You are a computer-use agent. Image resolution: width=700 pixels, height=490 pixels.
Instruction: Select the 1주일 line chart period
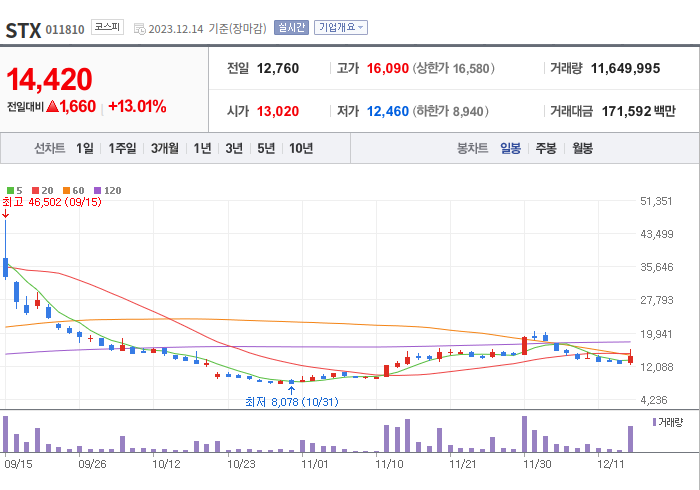[122, 148]
